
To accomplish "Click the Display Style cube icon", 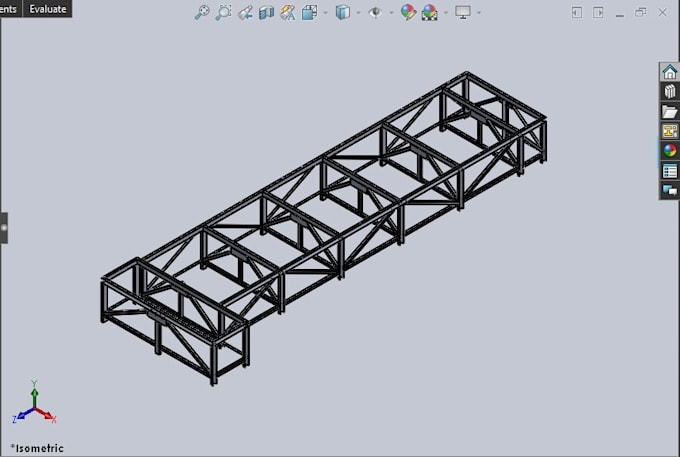I will tap(343, 12).
